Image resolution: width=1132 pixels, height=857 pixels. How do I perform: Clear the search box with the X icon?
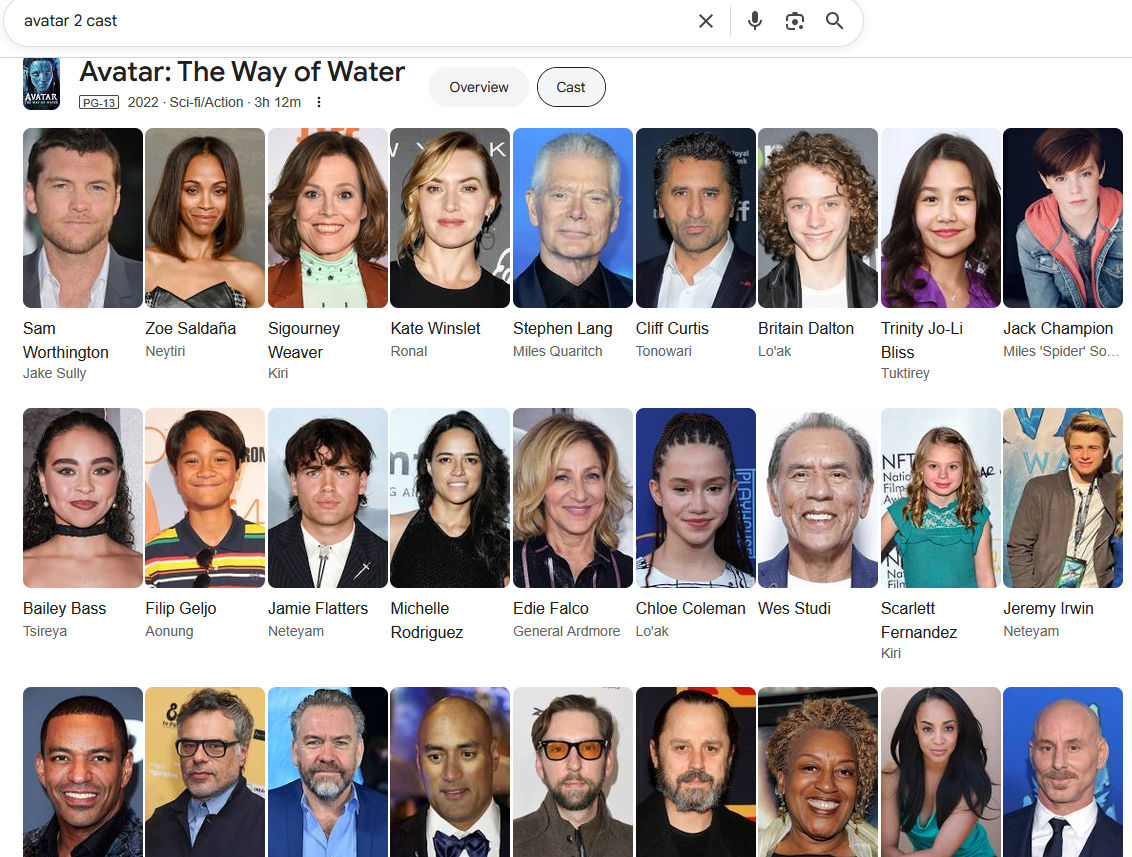coord(706,21)
